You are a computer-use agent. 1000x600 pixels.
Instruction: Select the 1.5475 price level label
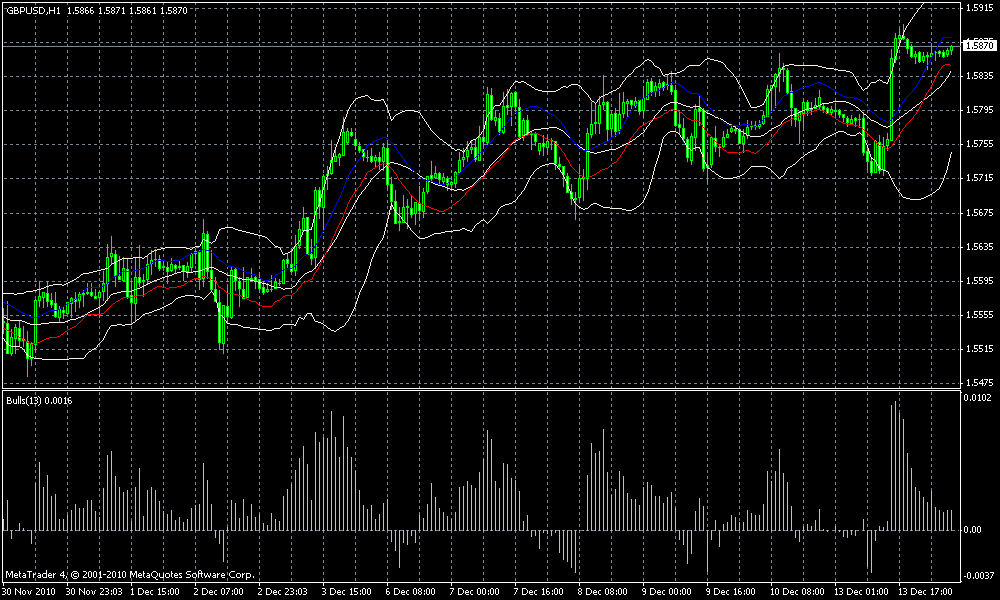(x=980, y=383)
